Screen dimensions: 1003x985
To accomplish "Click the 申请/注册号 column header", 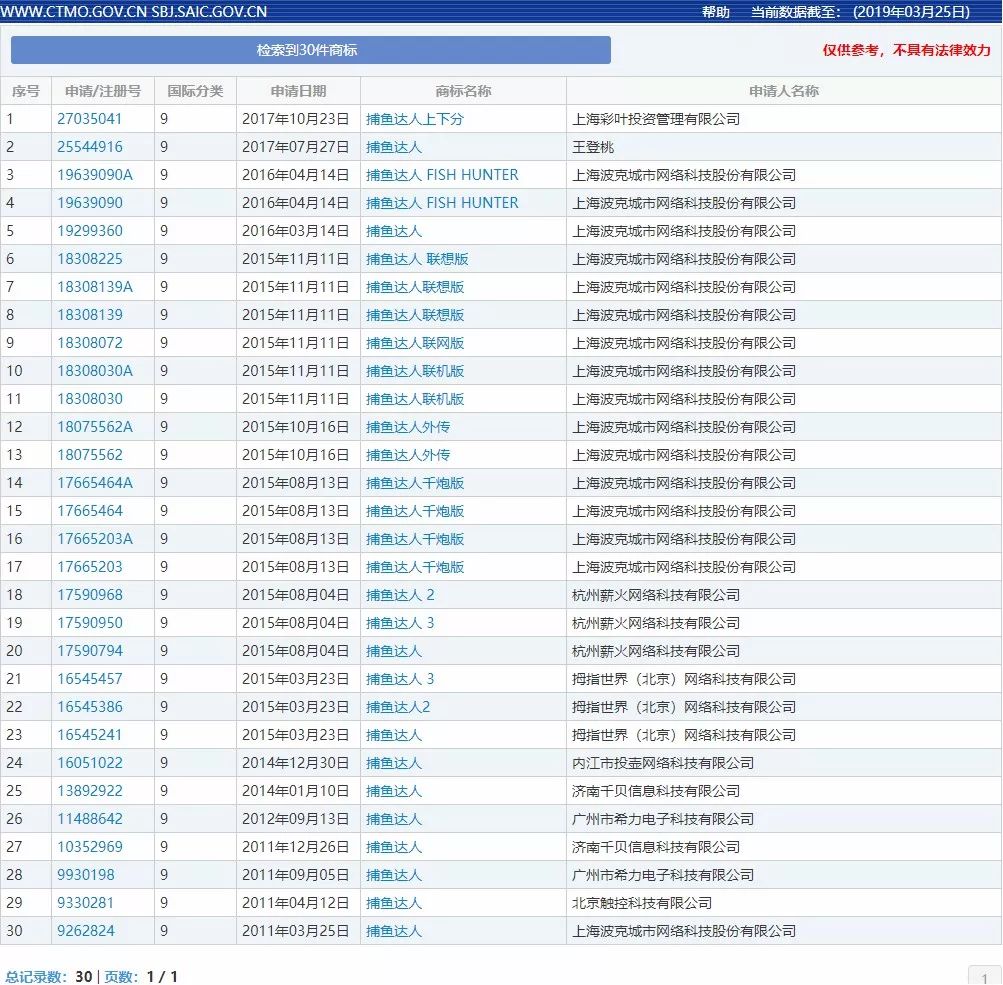I will click(103, 91).
